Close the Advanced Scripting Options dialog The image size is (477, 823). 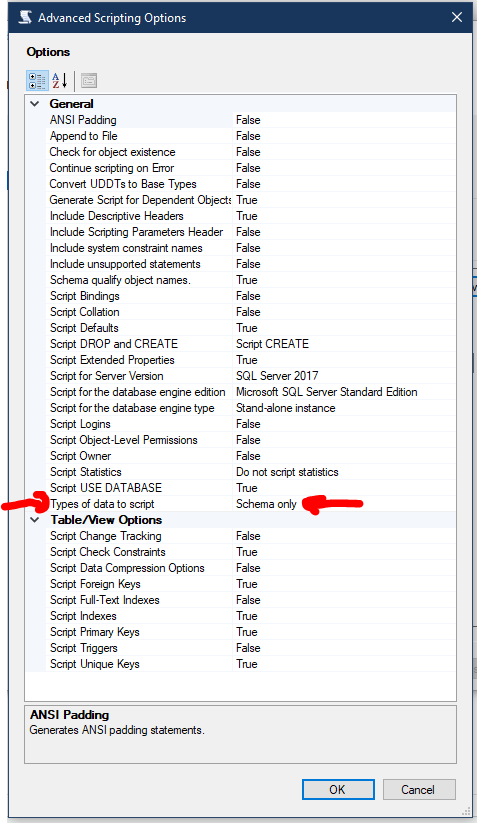[x=457, y=17]
